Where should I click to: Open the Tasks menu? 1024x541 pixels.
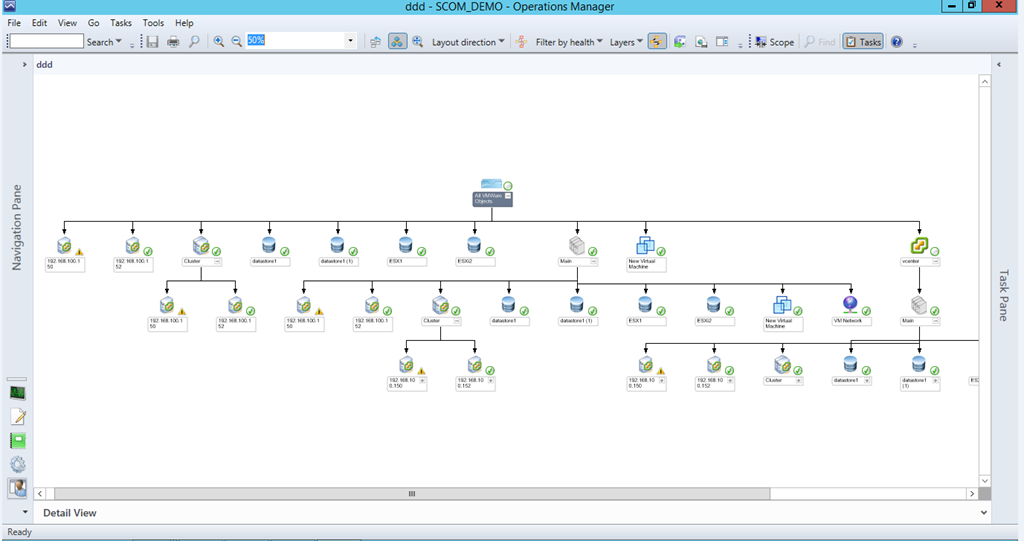pyautogui.click(x=121, y=22)
